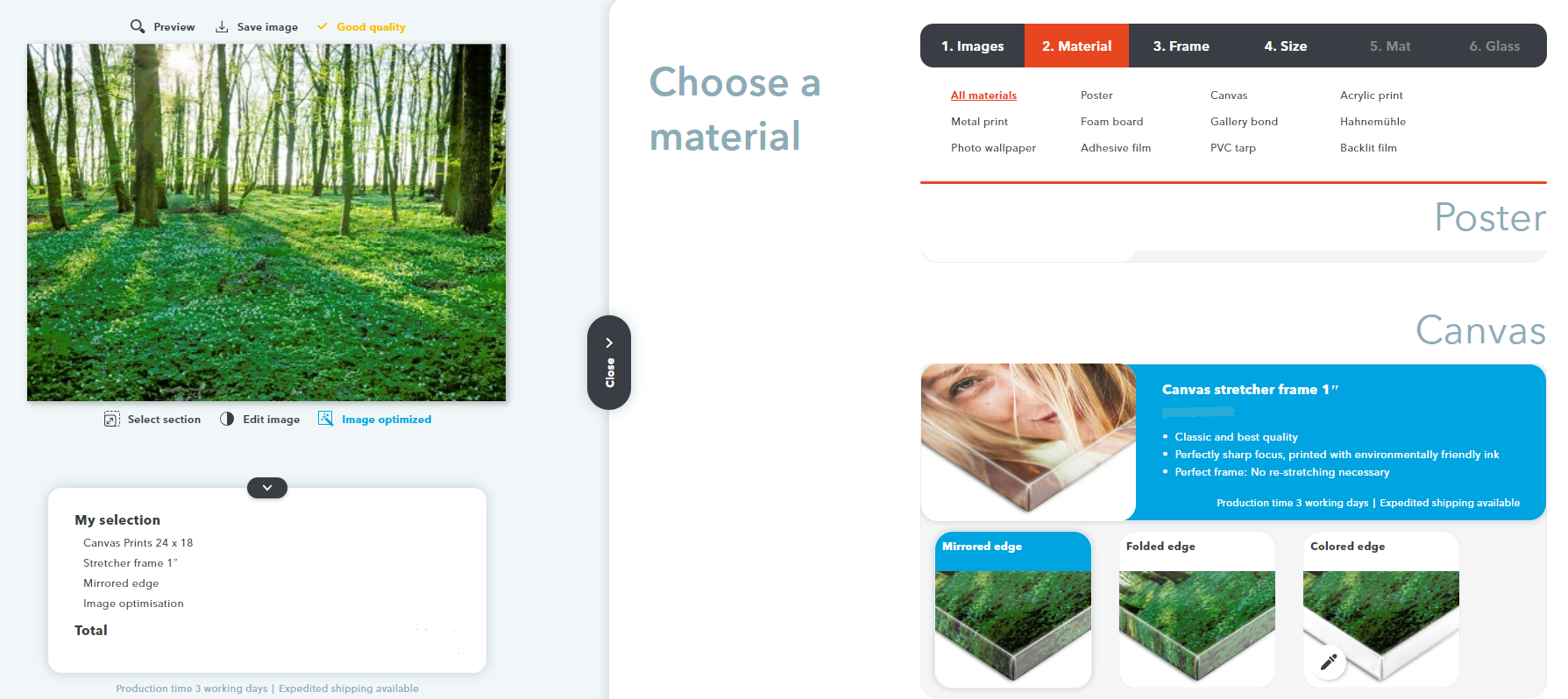Open the 1. Images tab
Screen dimensions: 1568x699
[x=972, y=46]
